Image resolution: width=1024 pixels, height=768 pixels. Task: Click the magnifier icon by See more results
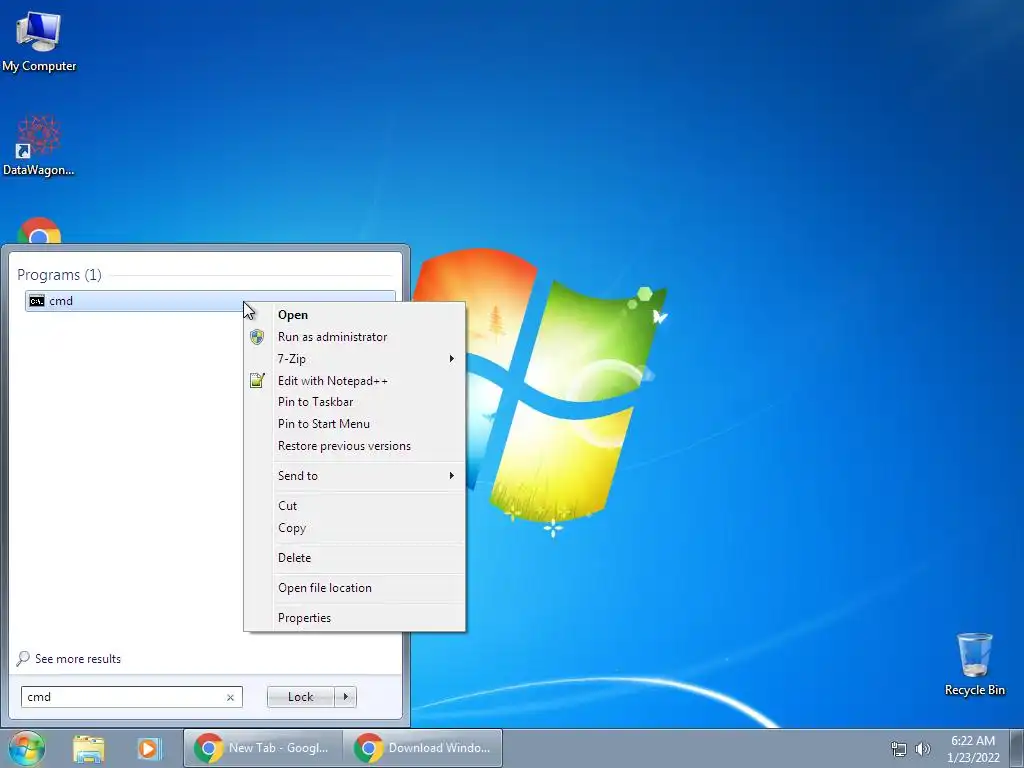23,658
